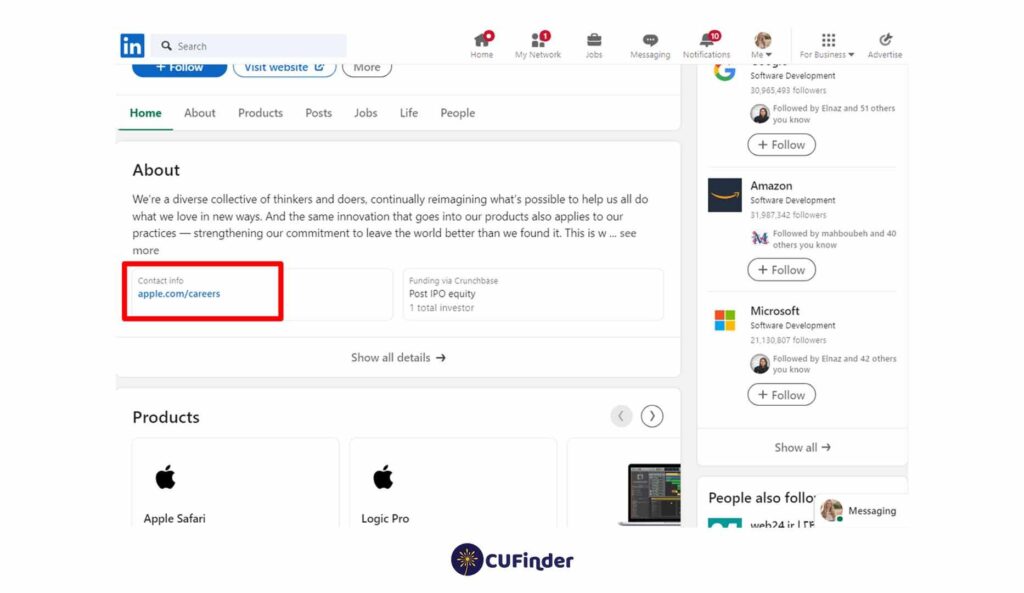
Task: Switch to the About tab
Action: tap(199, 113)
